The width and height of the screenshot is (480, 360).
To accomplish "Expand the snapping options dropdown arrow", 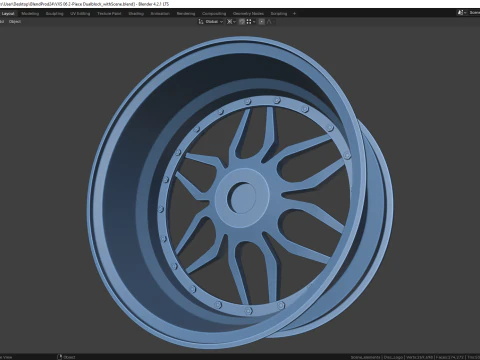I will [x=254, y=22].
